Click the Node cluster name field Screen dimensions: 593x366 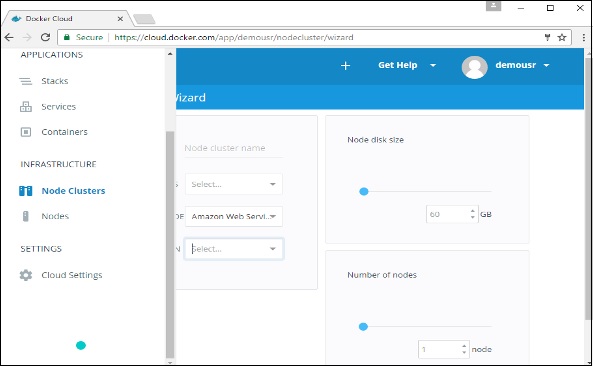pos(233,148)
